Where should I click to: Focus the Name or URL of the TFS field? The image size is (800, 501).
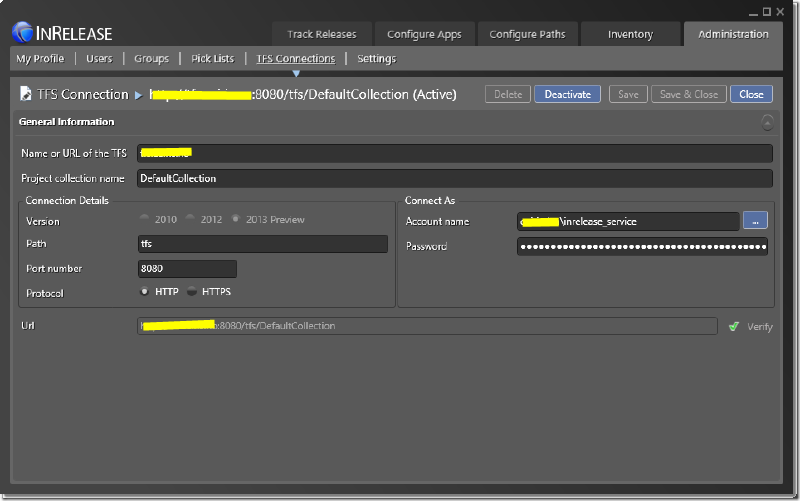455,153
